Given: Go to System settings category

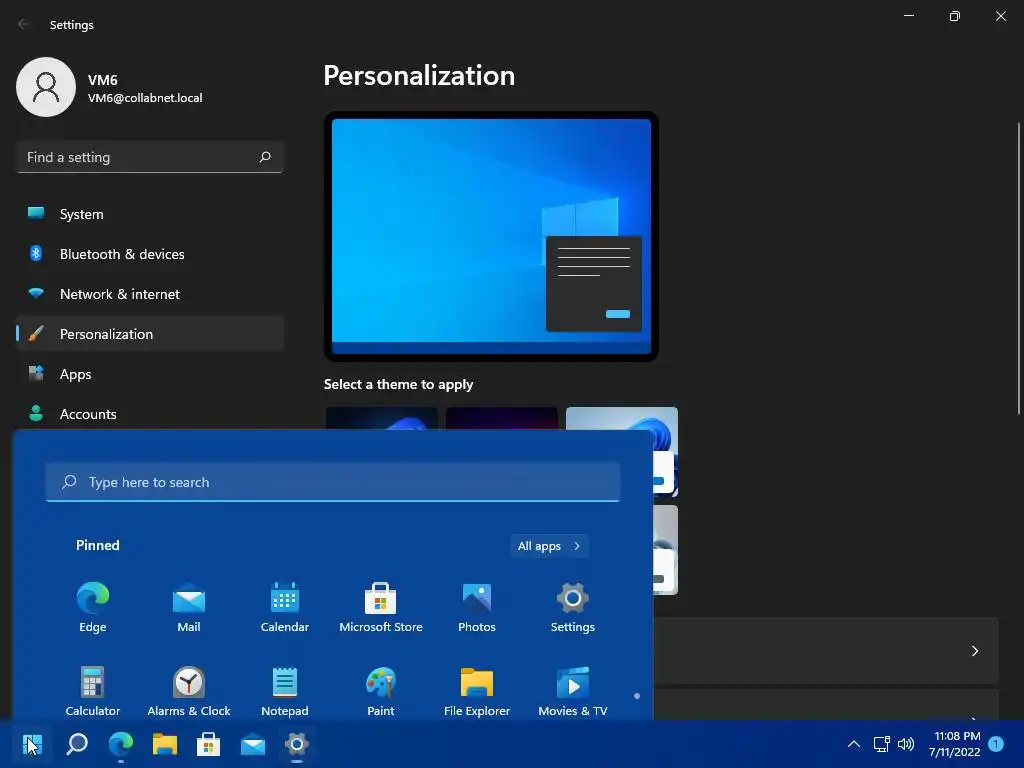Looking at the screenshot, I should 150,214.
